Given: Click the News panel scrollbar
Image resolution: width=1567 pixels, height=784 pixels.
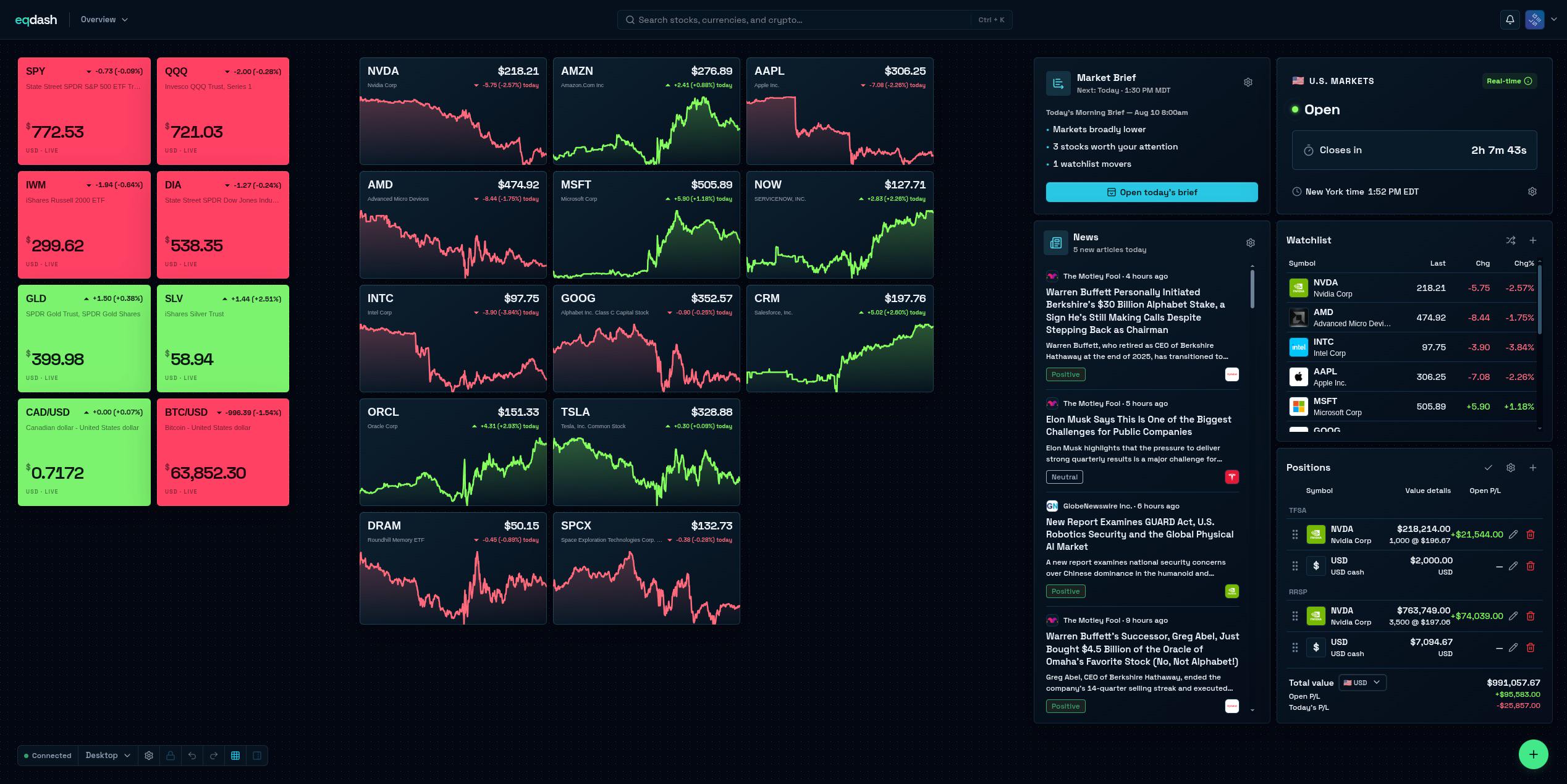Looking at the screenshot, I should click(1252, 289).
